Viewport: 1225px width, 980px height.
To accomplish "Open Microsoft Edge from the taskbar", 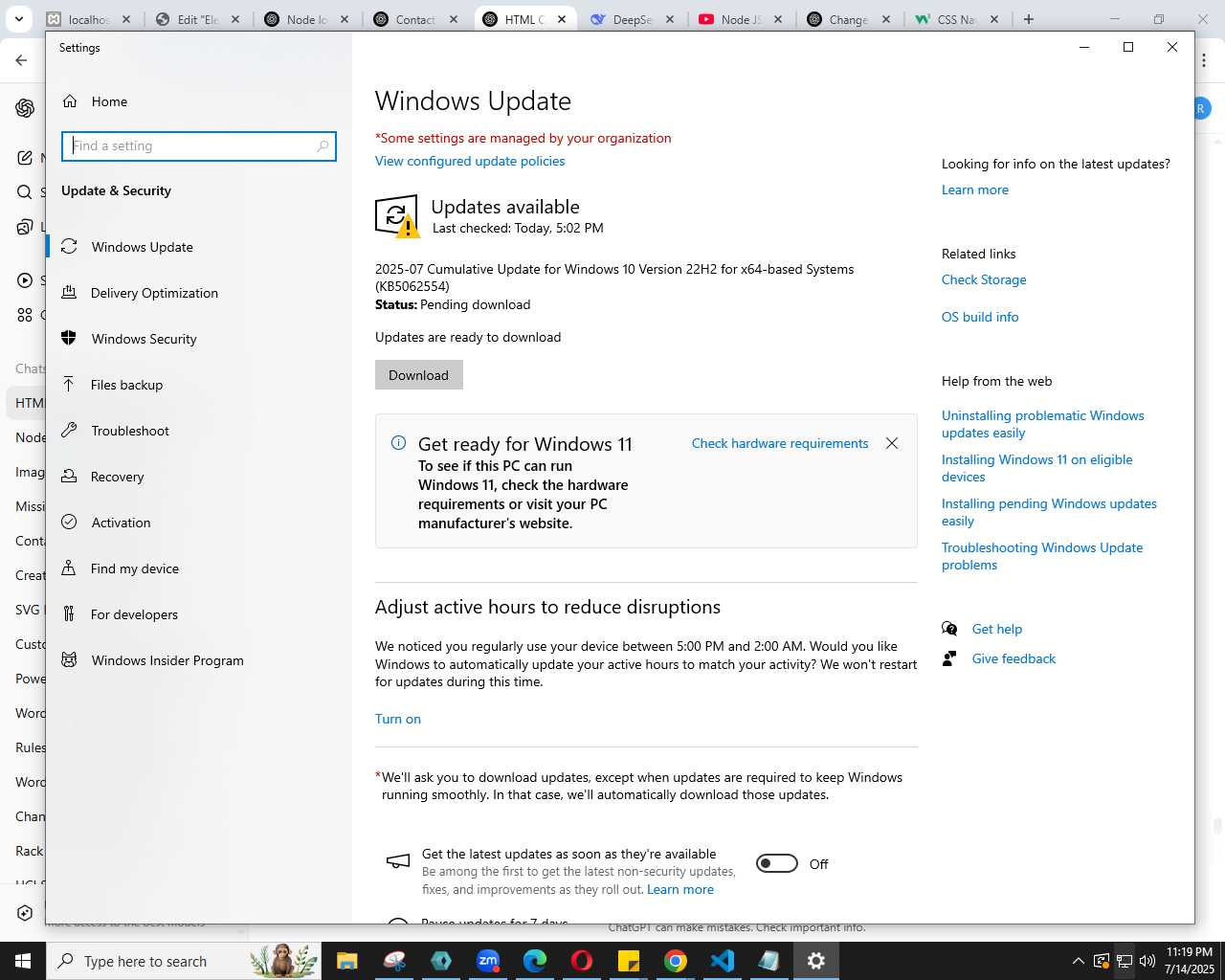I will (535, 961).
